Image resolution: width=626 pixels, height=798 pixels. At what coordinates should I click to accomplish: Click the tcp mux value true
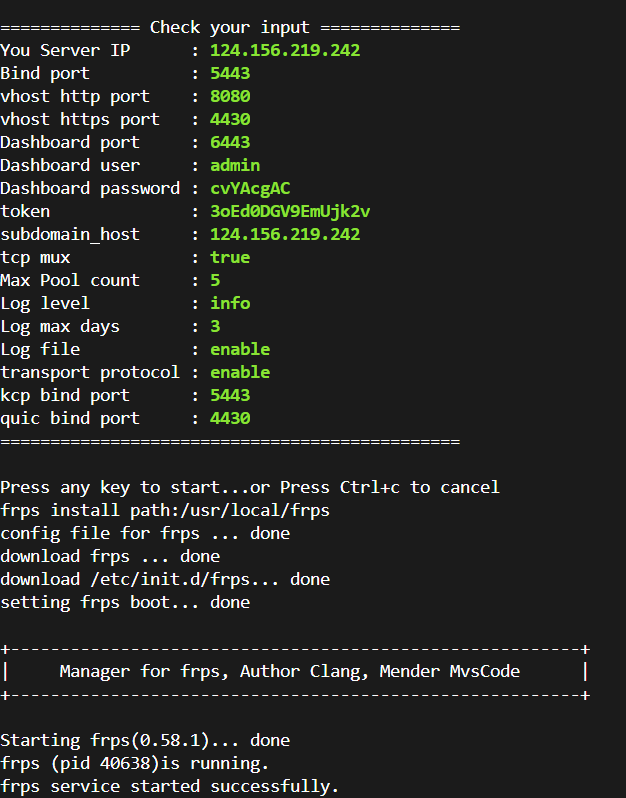(x=230, y=257)
